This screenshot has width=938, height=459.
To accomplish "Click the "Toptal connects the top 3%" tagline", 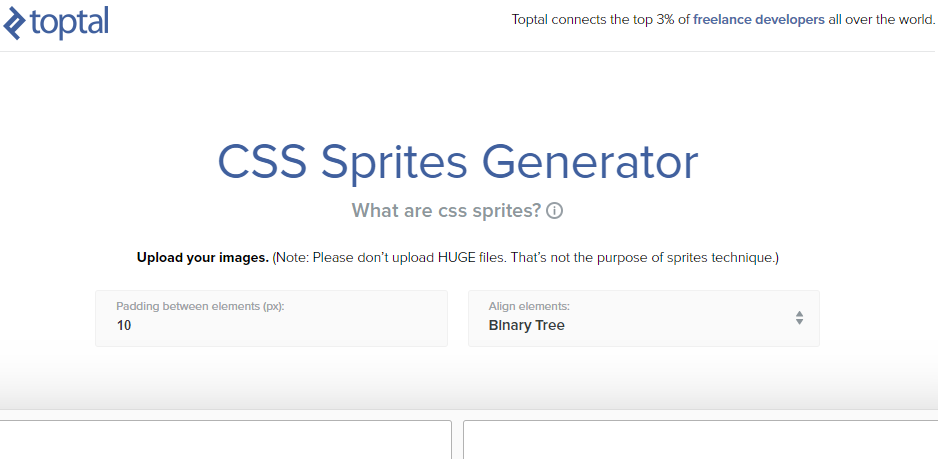I will (601, 20).
